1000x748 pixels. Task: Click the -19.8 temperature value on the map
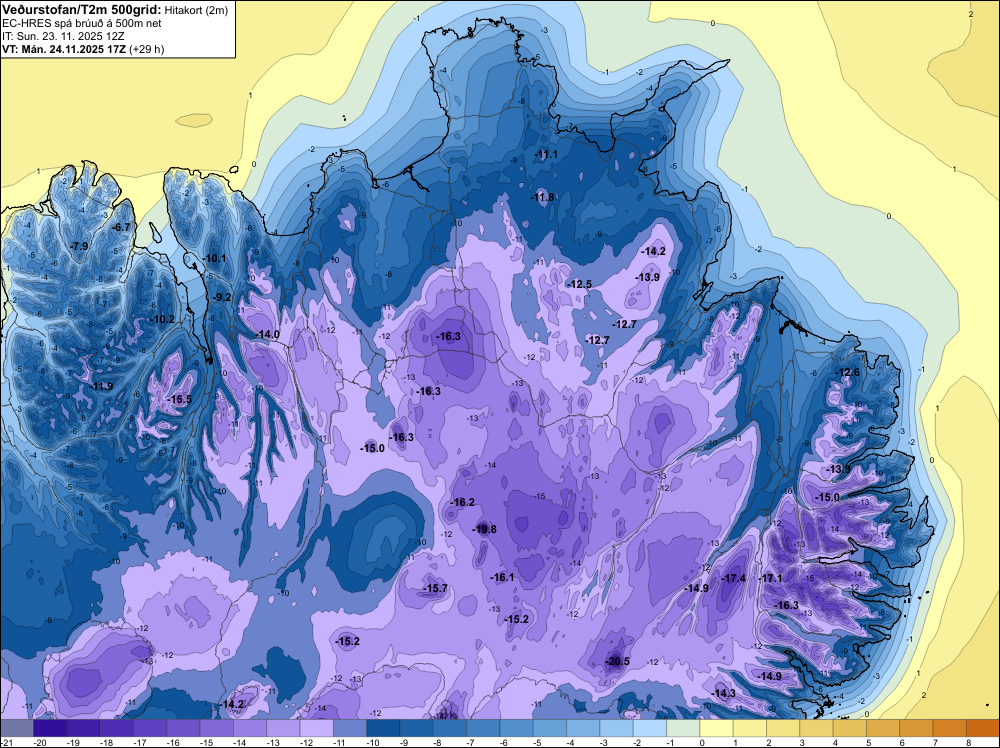click(x=485, y=529)
